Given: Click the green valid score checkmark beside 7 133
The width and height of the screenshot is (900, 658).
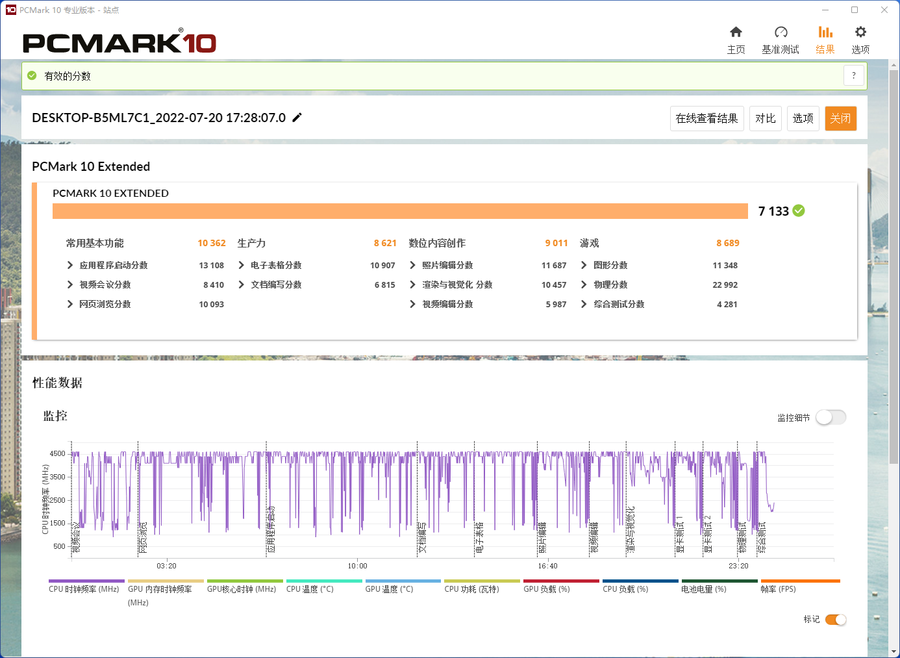Looking at the screenshot, I should pyautogui.click(x=799, y=211).
